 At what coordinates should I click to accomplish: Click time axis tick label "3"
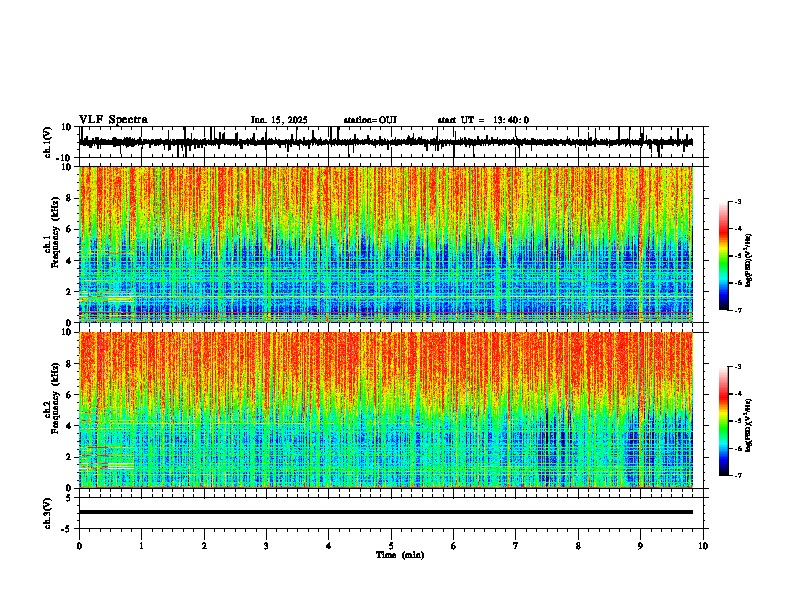click(266, 546)
